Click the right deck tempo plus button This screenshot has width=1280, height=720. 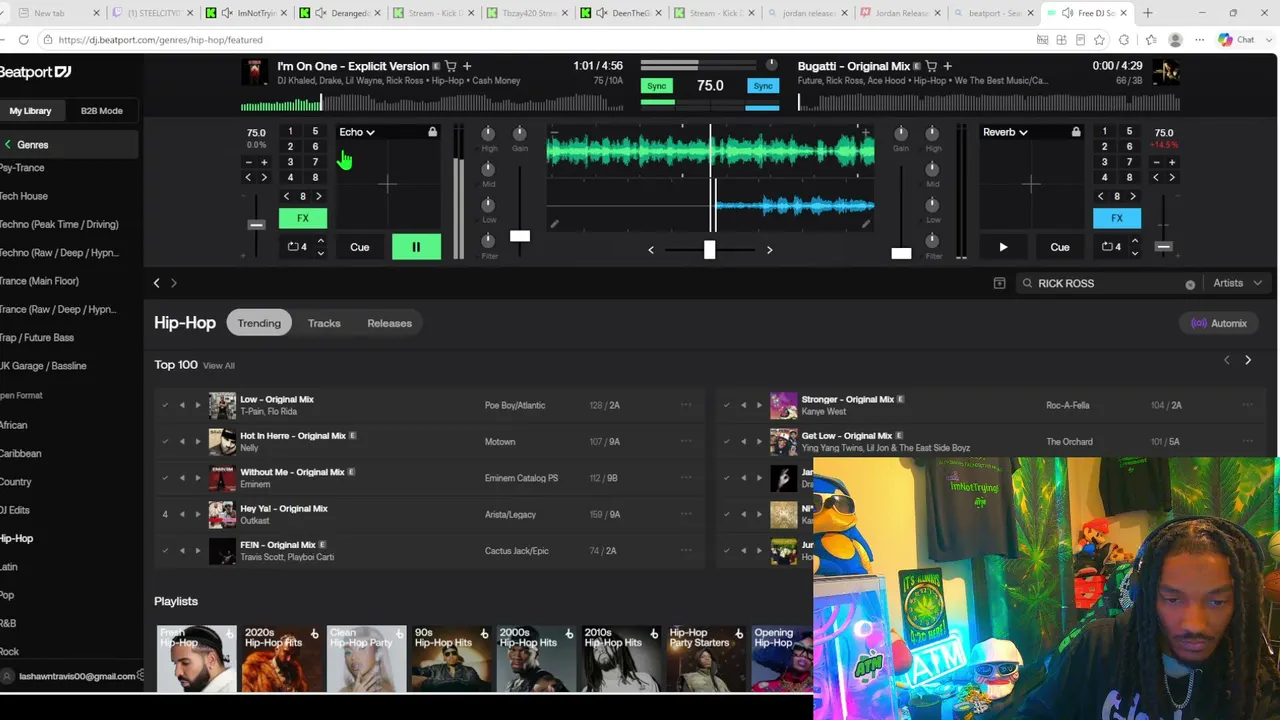(x=1172, y=162)
